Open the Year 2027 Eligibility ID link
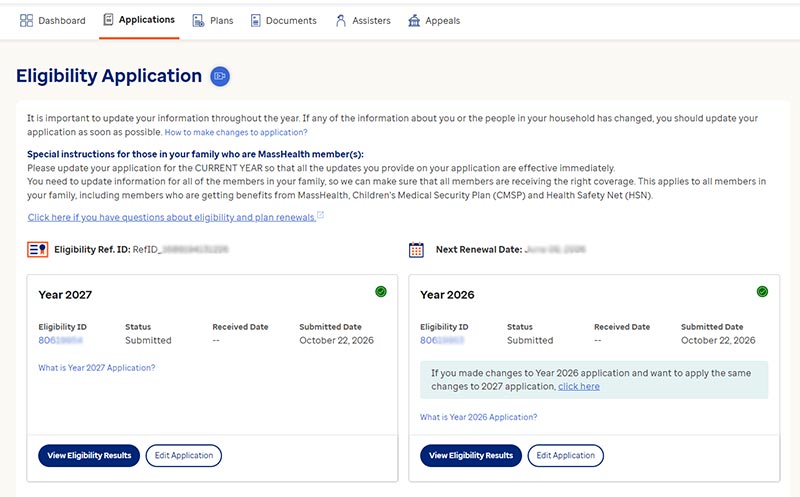 (x=61, y=340)
